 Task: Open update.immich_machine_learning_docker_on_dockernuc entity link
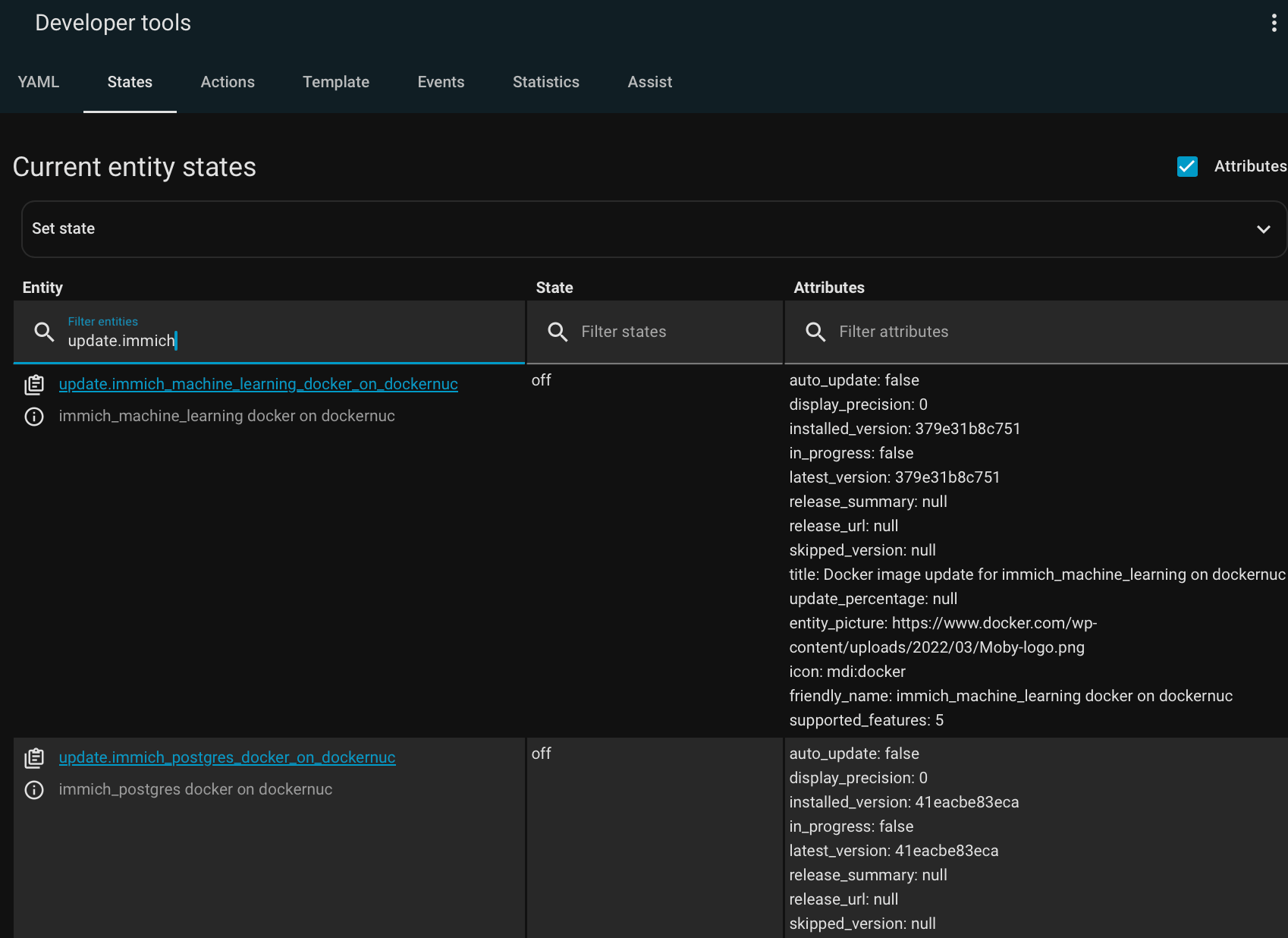click(x=258, y=385)
